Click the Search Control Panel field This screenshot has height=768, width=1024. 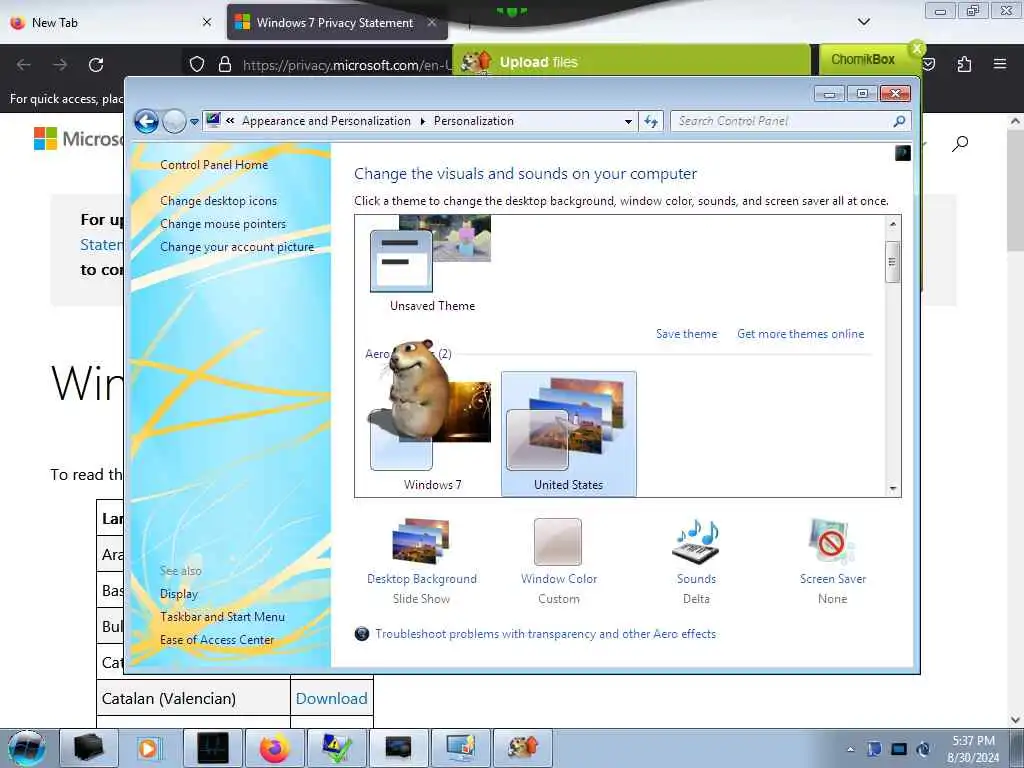(x=781, y=121)
